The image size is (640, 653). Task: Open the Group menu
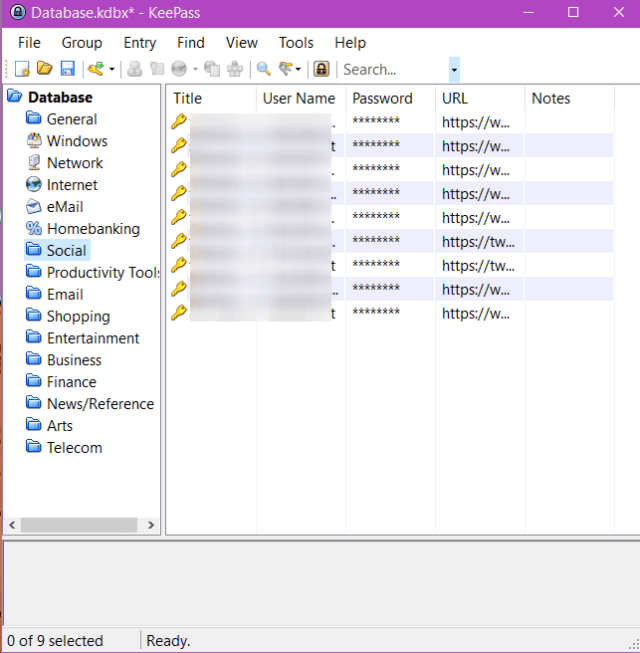point(82,42)
